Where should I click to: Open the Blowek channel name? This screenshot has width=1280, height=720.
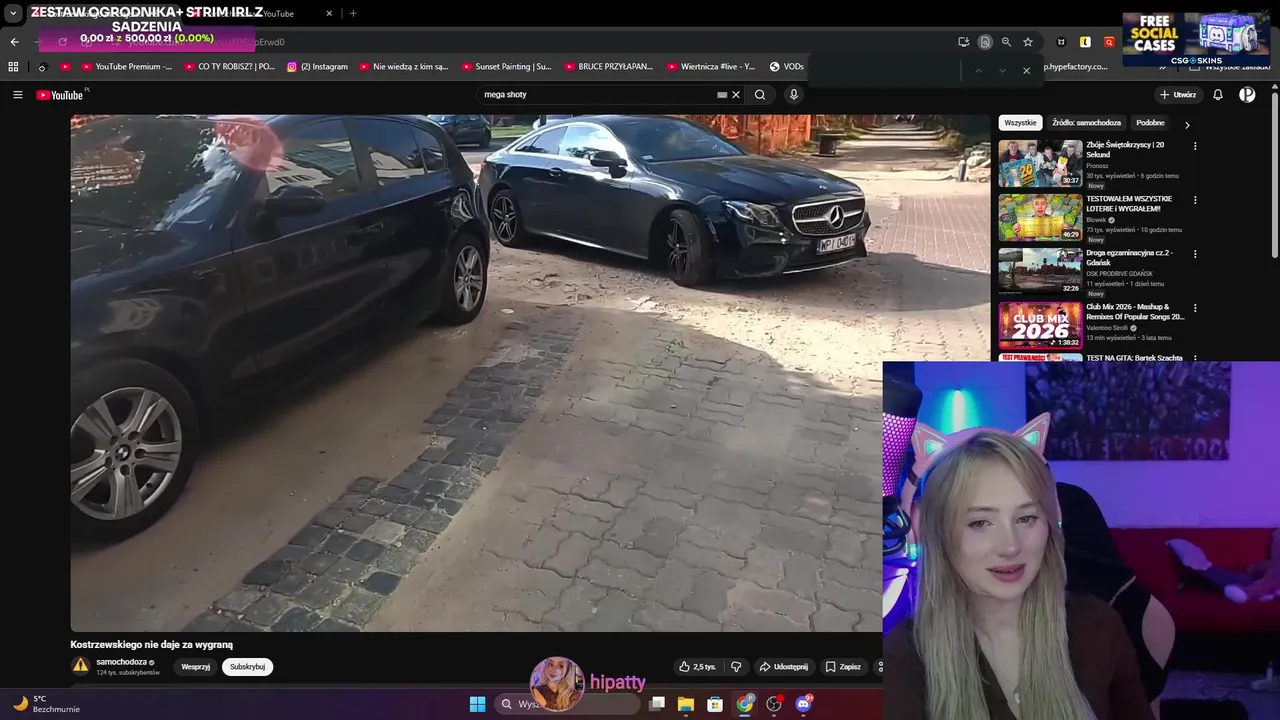click(x=1097, y=220)
